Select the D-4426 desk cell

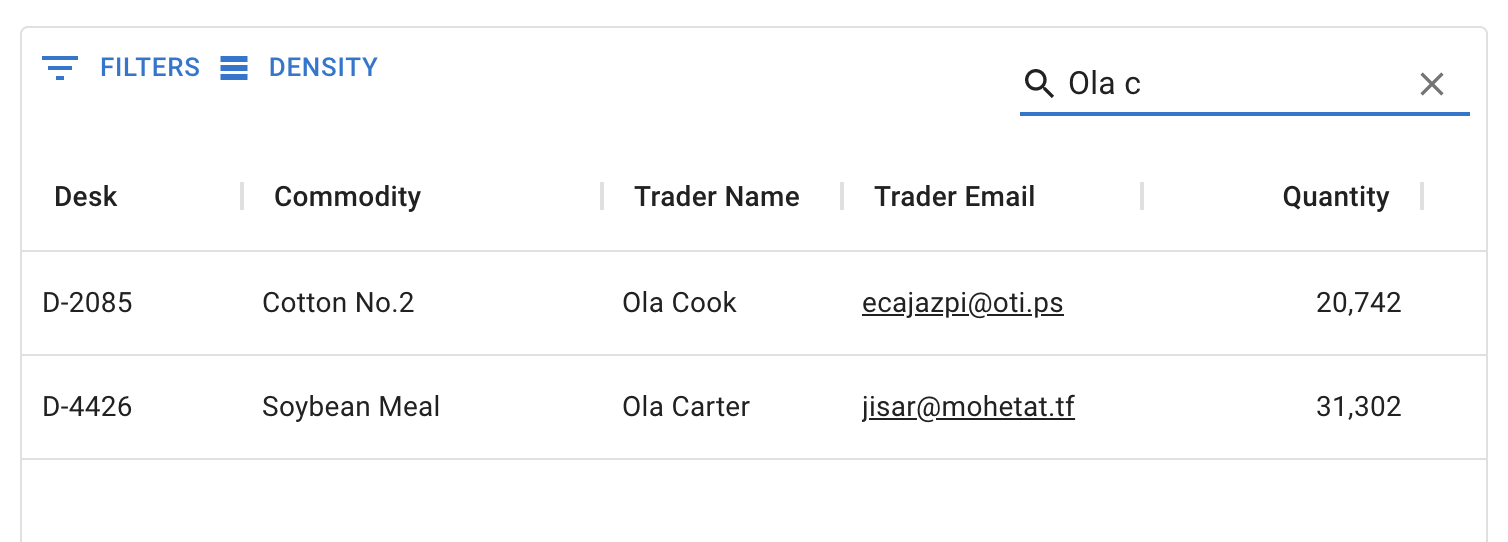point(88,407)
